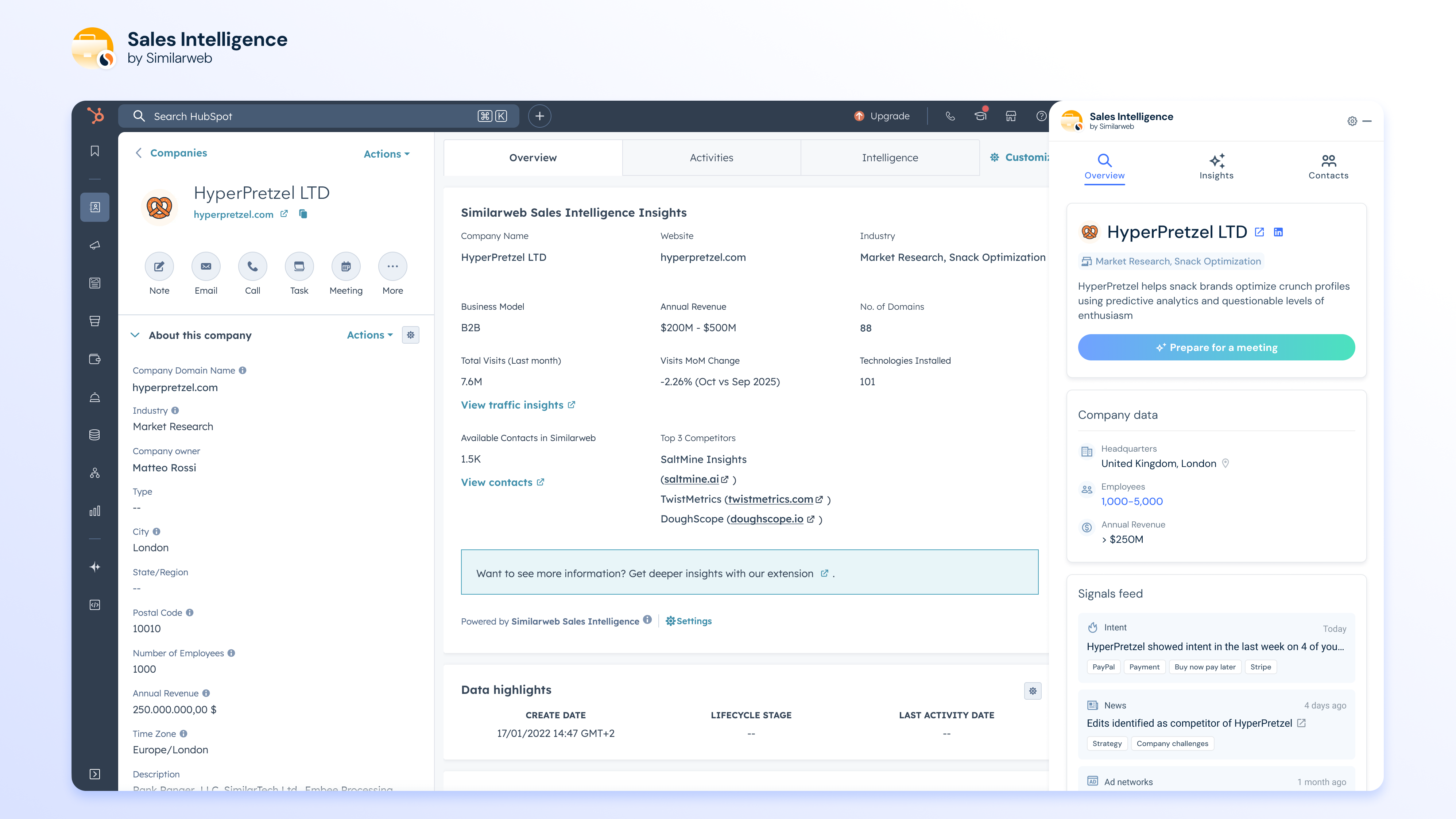Open the marketplace icon in the top bar
1456x819 pixels.
[x=1011, y=116]
